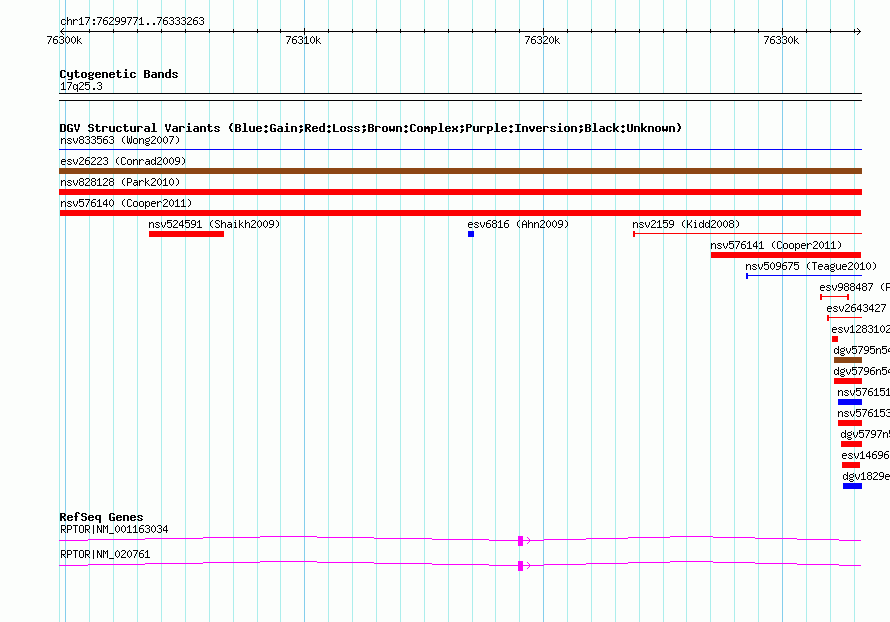Select the magenta exon of RPTOR NM_020761
890x622 pixels.
(520, 566)
